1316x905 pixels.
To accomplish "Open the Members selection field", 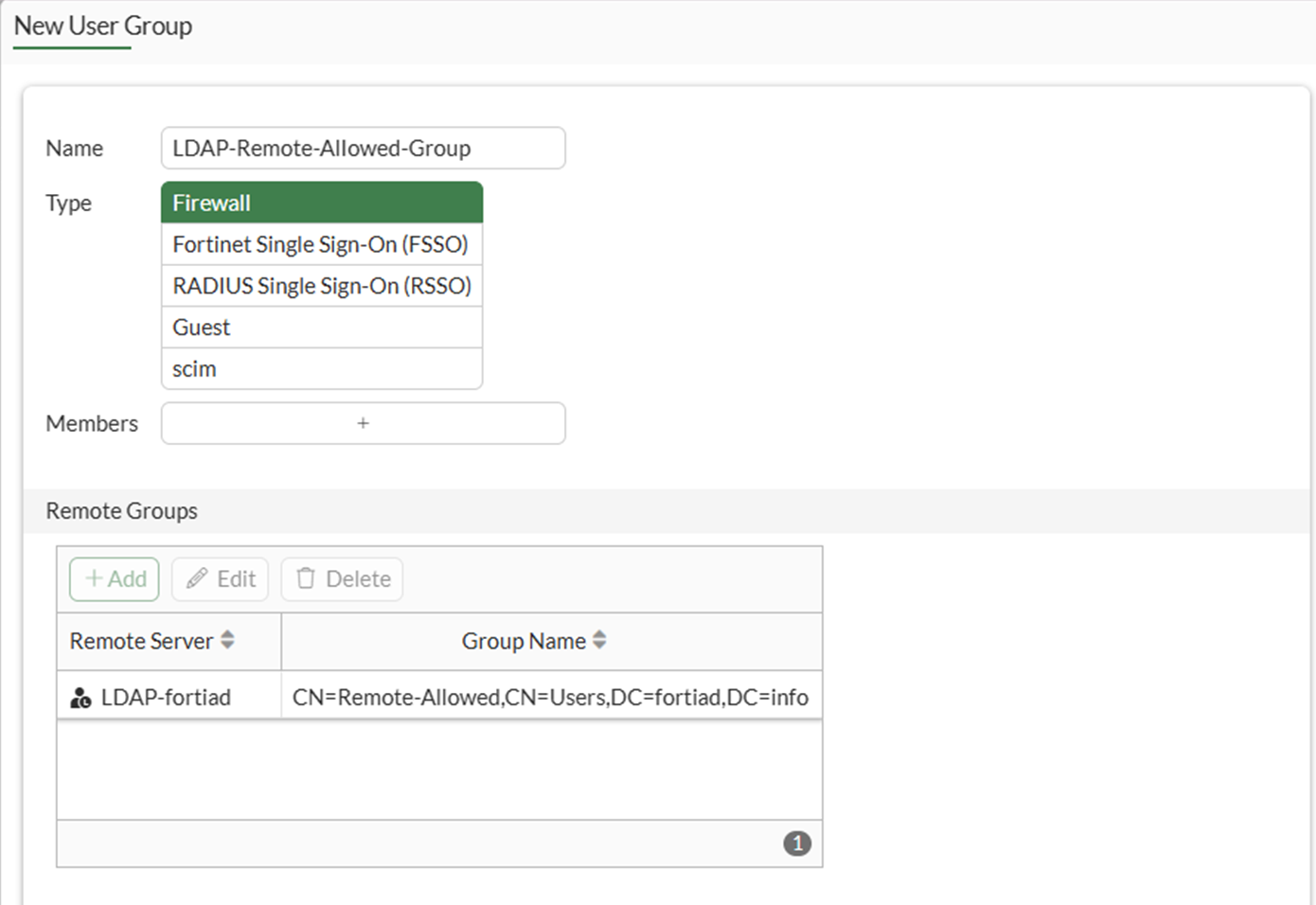I will click(284, 423).
